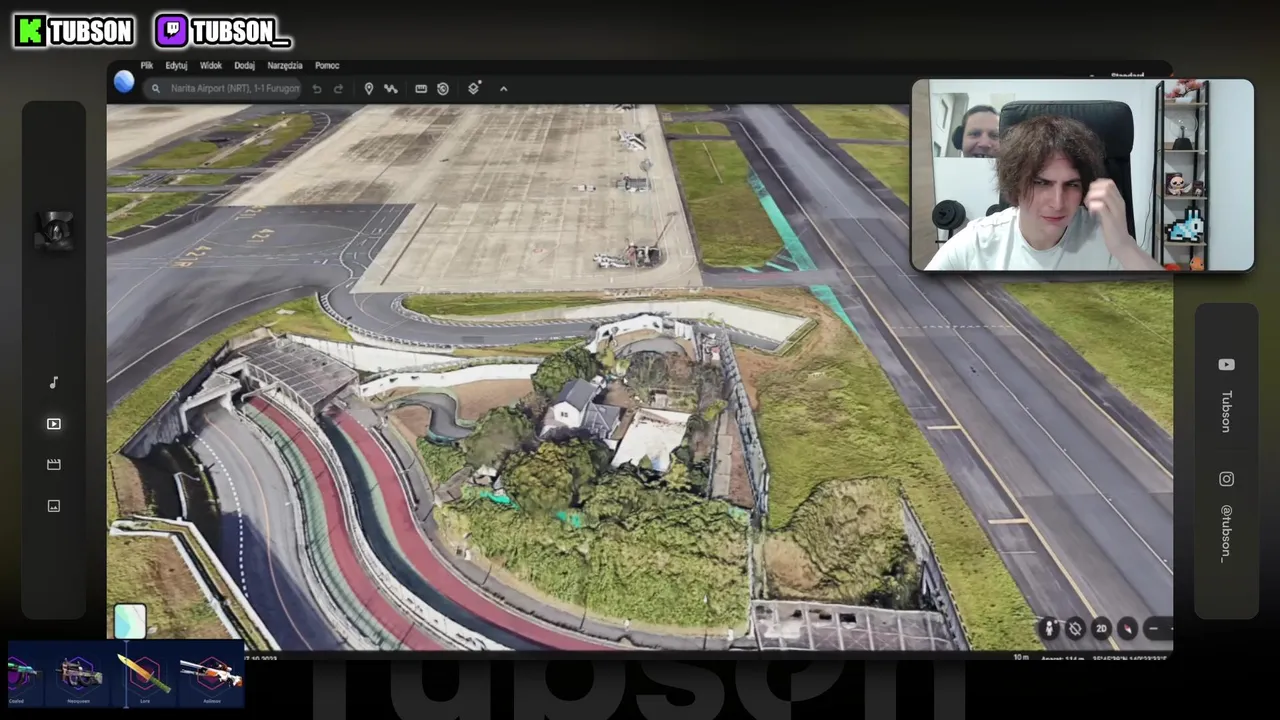Open the map style thumbnail
Viewport: 1280px width, 720px height.
point(130,621)
